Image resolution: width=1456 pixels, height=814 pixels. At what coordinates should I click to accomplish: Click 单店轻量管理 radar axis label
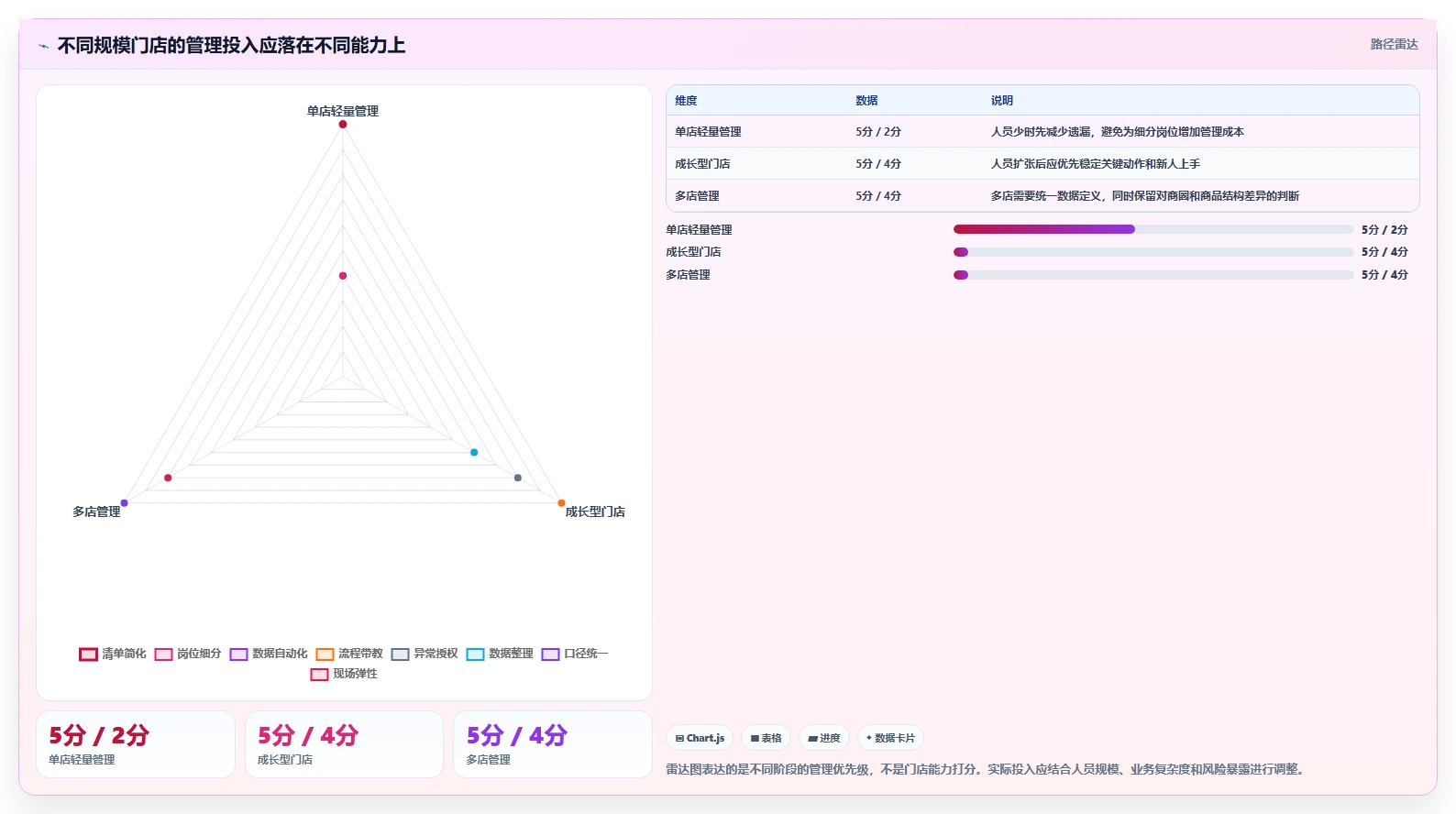click(343, 111)
